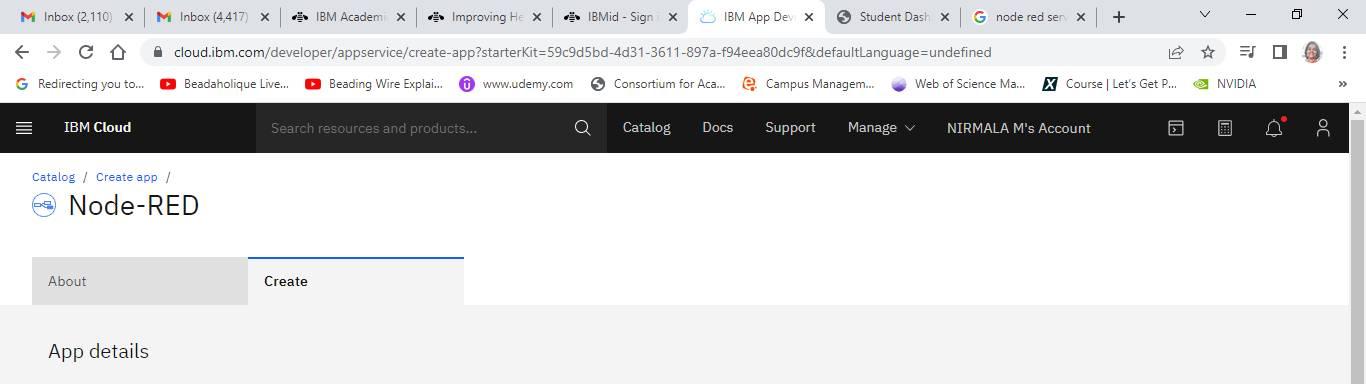Go back to the previous page
This screenshot has height=384, width=1366.
click(22, 52)
